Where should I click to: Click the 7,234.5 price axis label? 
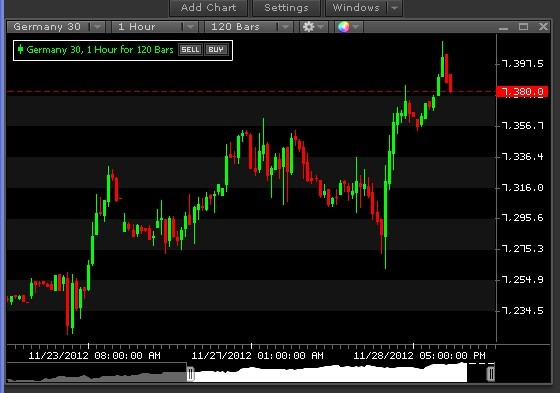pyautogui.click(x=522, y=310)
